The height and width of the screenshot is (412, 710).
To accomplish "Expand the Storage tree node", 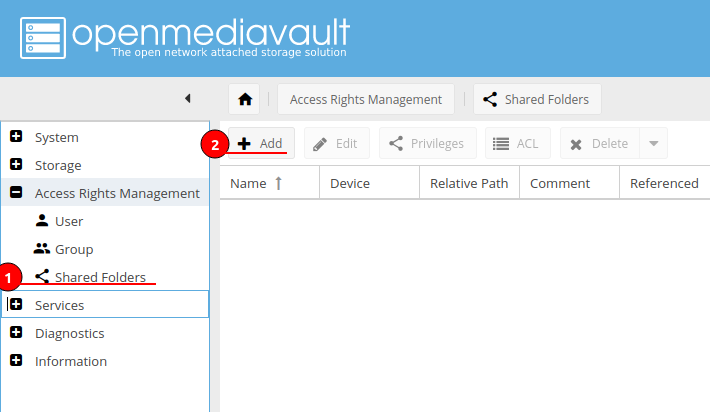I will 16,164.
